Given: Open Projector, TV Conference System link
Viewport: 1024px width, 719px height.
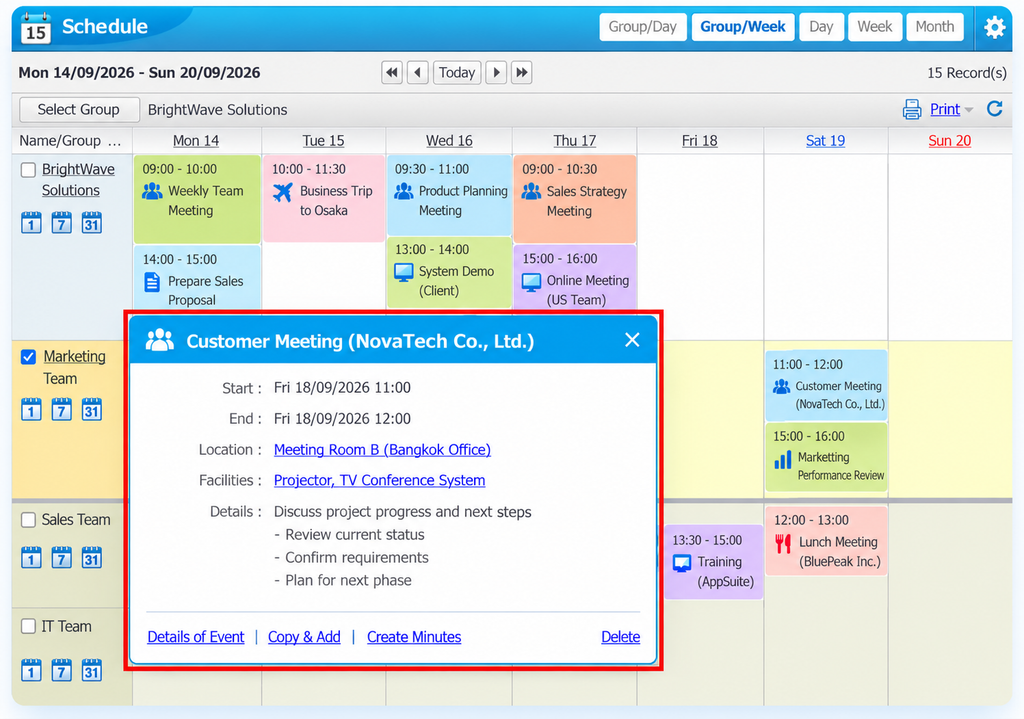Looking at the screenshot, I should pos(379,480).
